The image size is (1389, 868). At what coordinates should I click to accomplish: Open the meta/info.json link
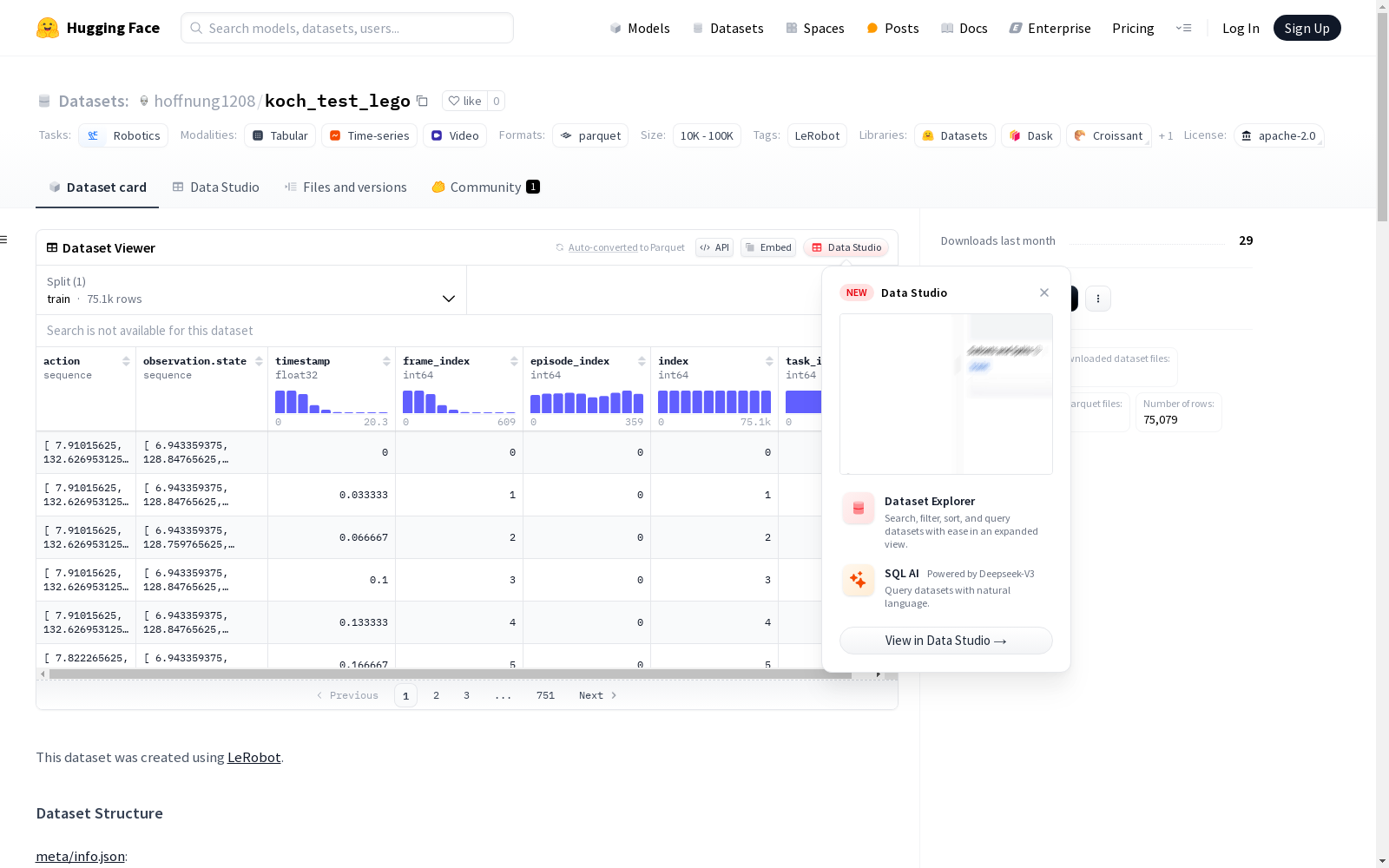[x=80, y=857]
